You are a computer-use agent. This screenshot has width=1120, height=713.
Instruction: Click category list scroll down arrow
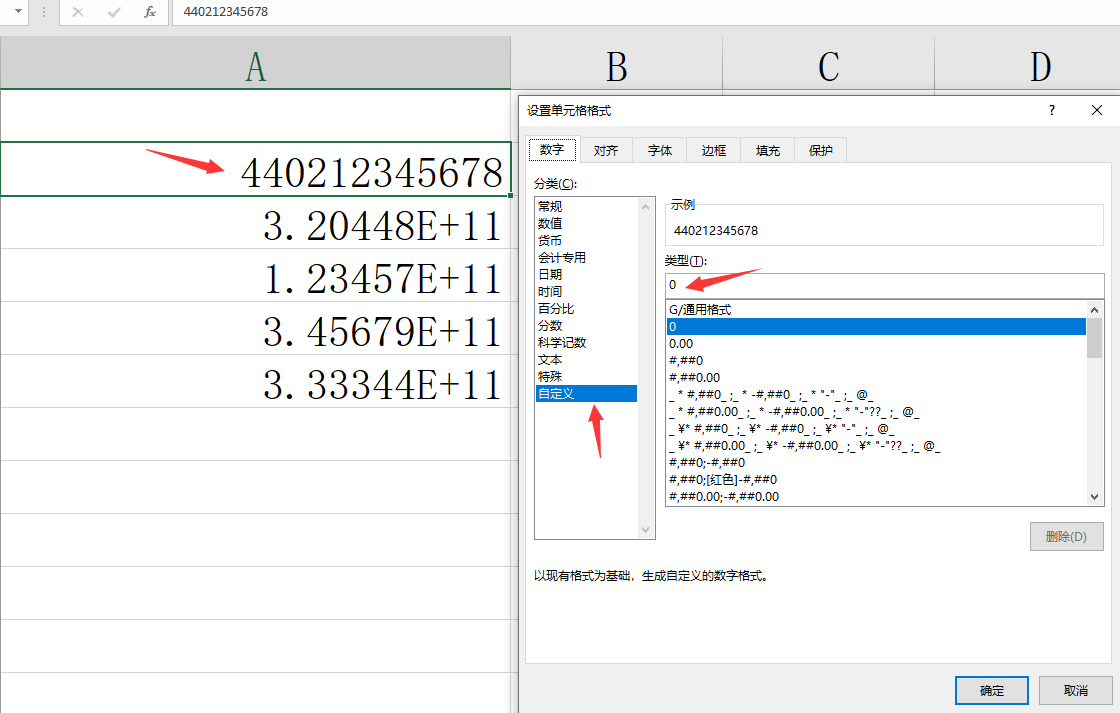[x=645, y=529]
